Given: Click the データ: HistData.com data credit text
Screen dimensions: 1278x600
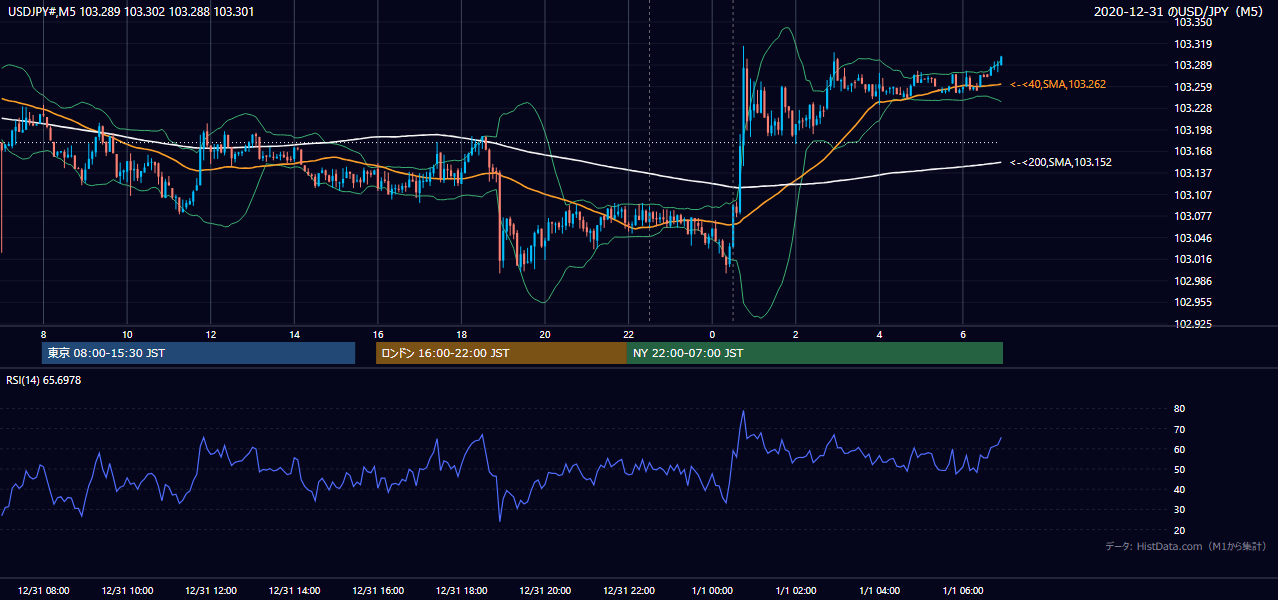Looking at the screenshot, I should (x=1186, y=547).
